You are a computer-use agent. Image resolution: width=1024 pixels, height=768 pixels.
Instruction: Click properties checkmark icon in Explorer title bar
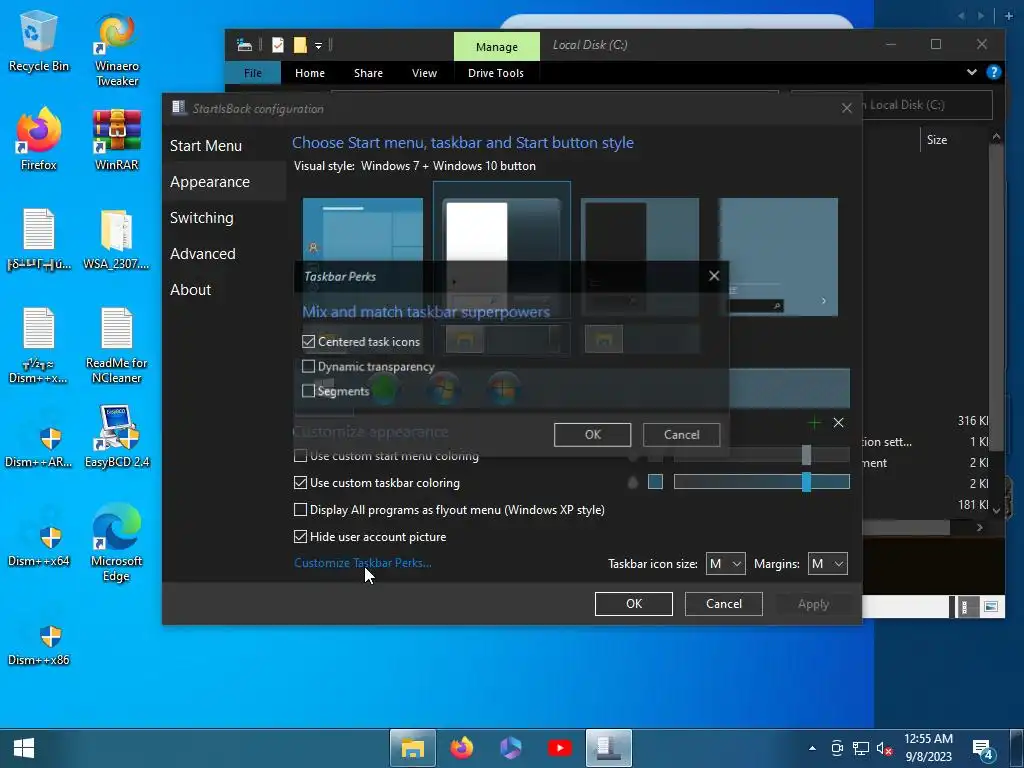pos(278,44)
